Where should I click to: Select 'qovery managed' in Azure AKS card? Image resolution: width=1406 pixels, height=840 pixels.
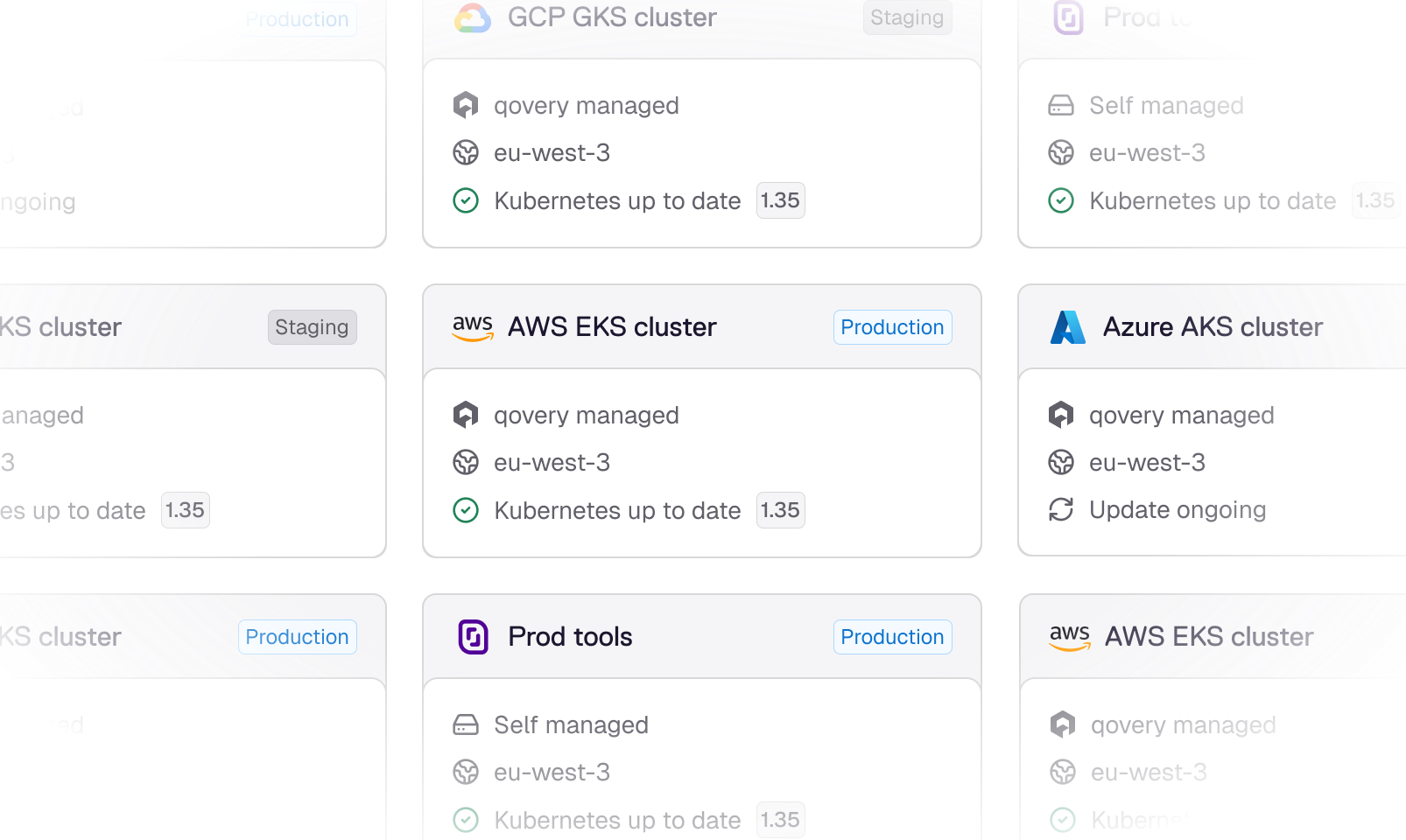click(1182, 416)
